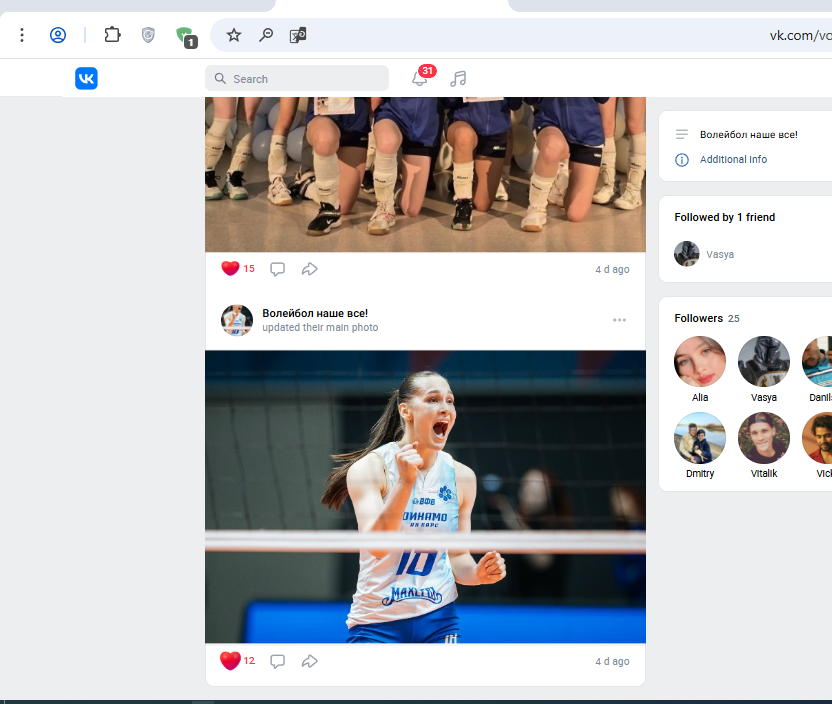Comment on the post with 15 likes
This screenshot has height=704, width=832.
(x=278, y=269)
